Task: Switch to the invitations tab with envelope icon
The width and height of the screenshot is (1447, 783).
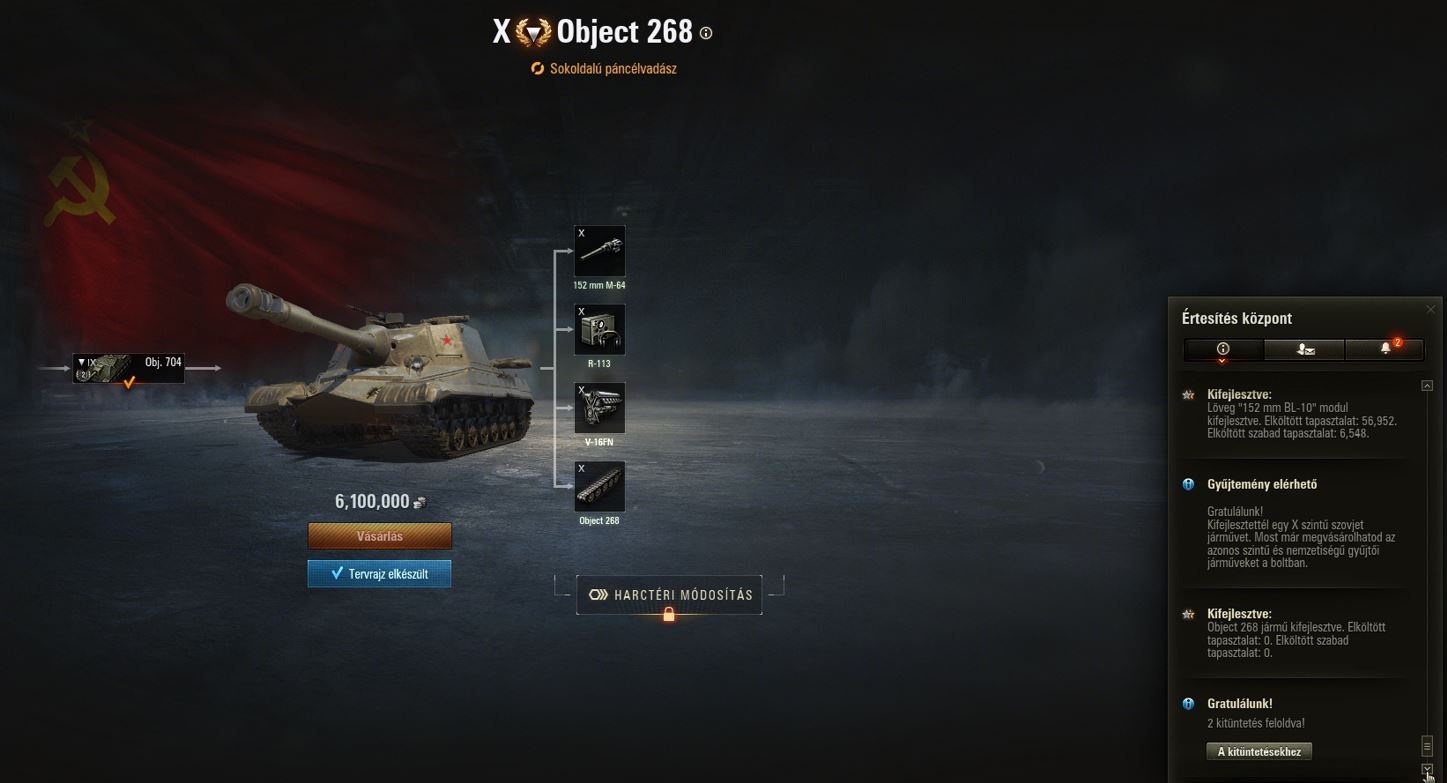Action: (x=1304, y=349)
